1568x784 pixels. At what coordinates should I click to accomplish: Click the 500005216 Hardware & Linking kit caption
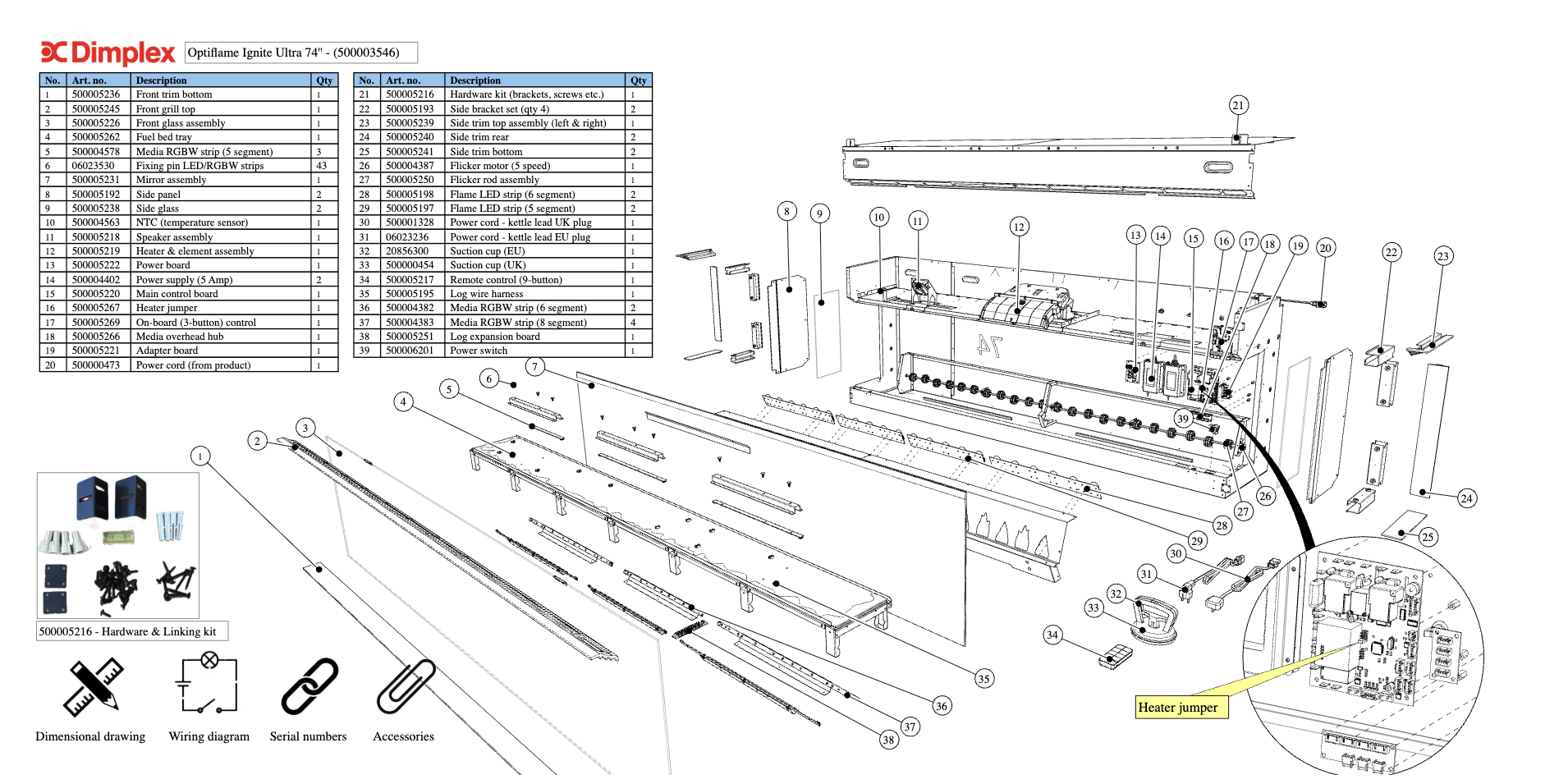point(131,631)
